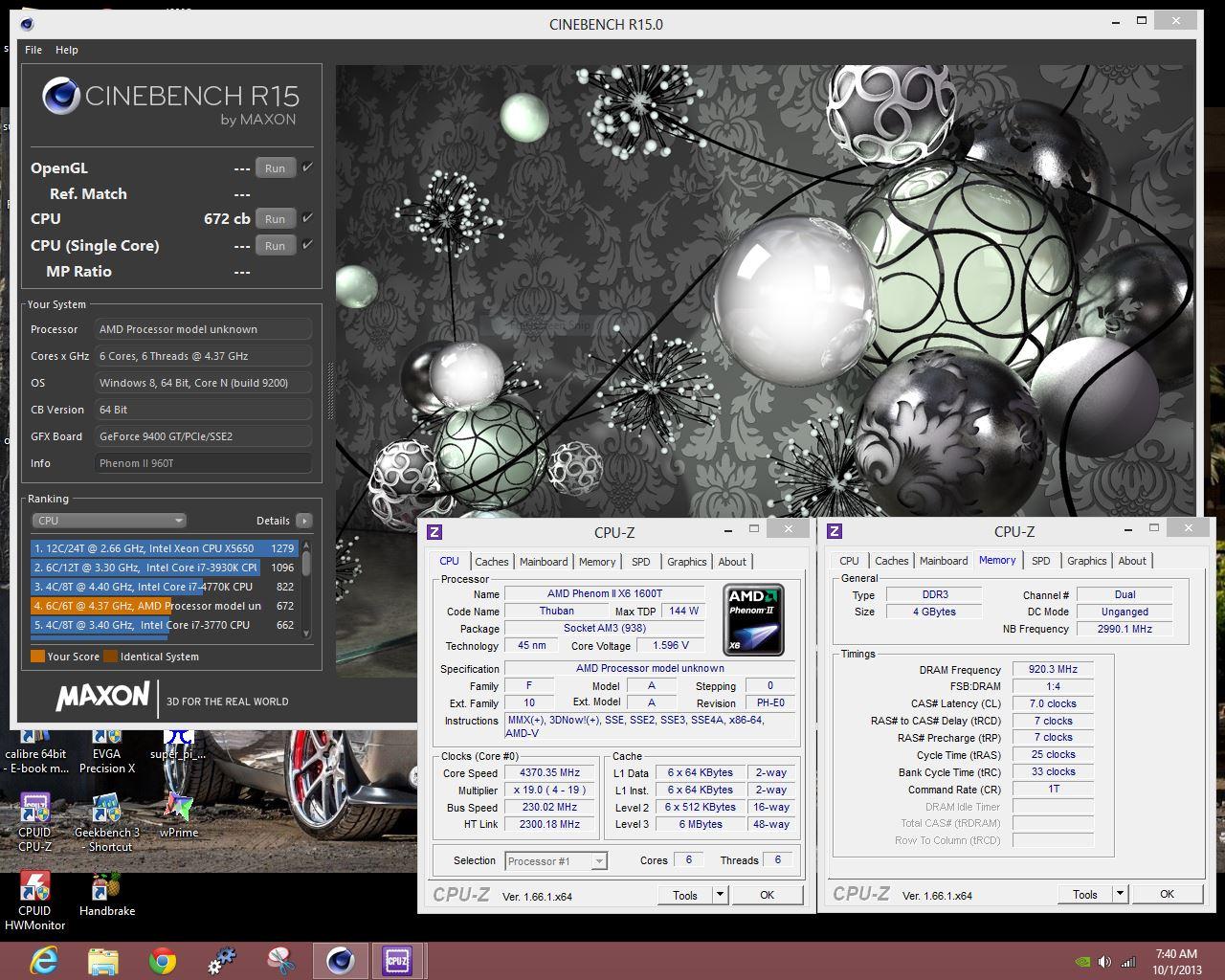1225x980 pixels.
Task: Click the volume speaker tray icon
Action: 1105,962
